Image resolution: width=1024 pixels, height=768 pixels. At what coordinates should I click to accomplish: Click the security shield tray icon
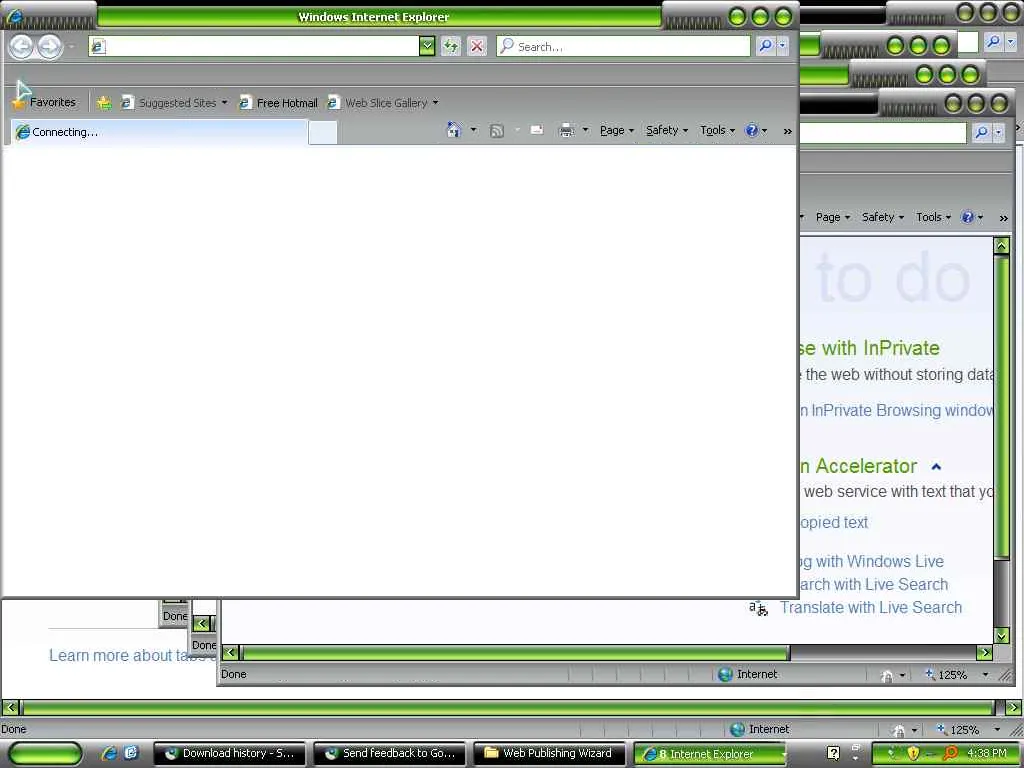[913, 754]
